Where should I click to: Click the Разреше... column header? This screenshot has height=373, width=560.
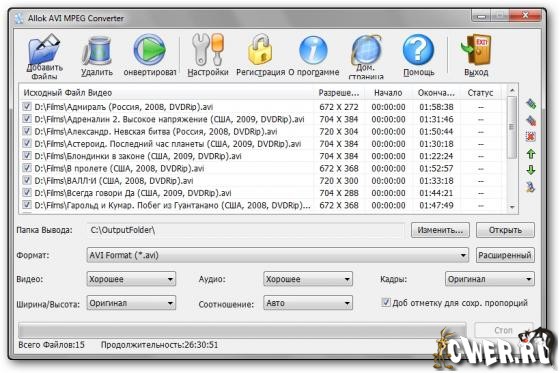339,93
